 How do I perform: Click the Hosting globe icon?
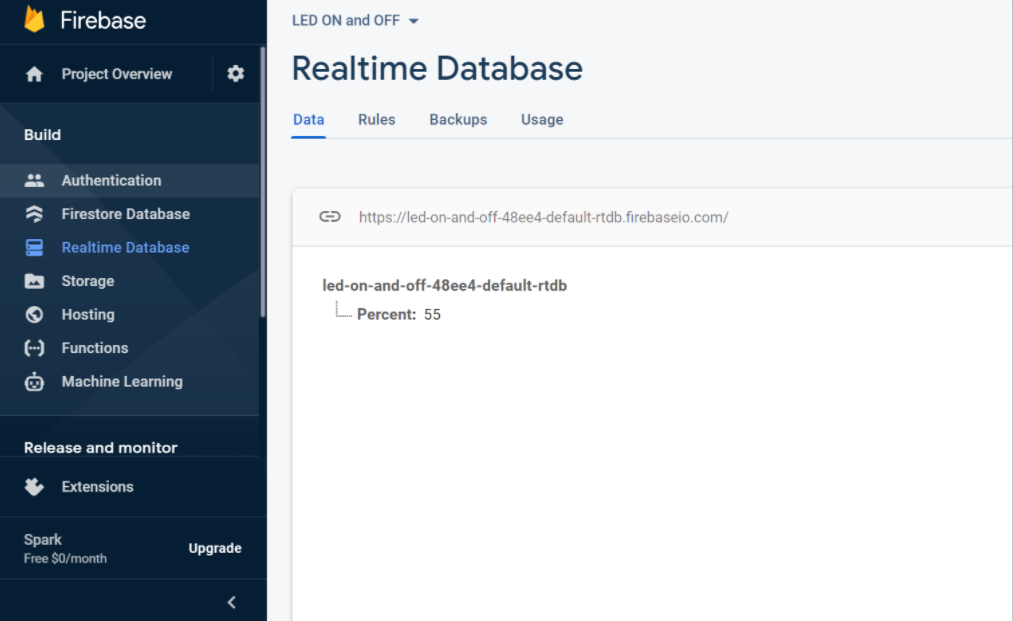[35, 315]
